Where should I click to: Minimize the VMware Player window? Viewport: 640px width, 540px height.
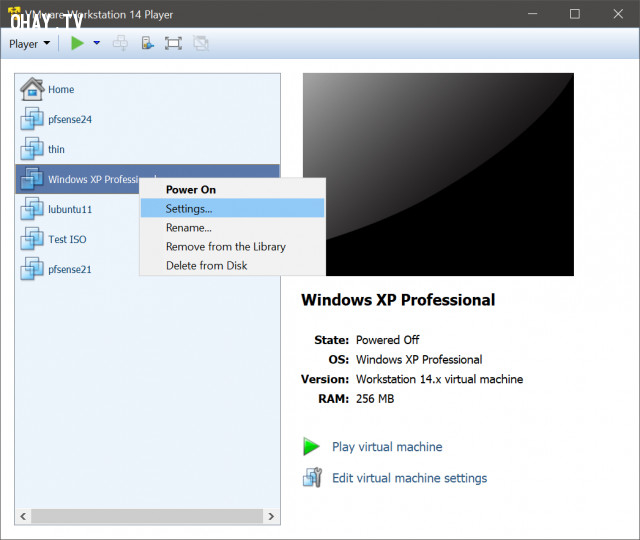tap(532, 14)
